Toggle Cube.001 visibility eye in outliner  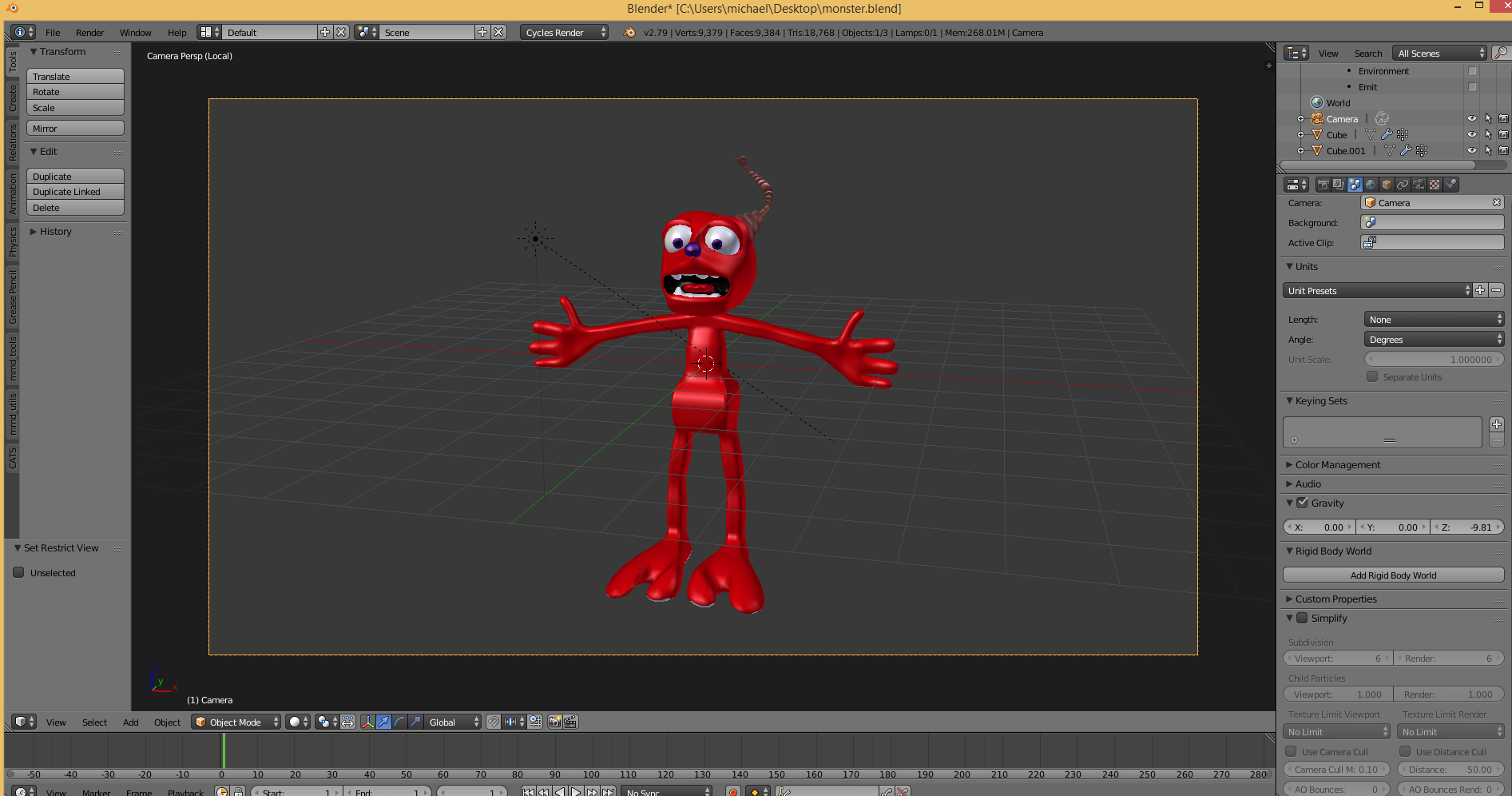pyautogui.click(x=1472, y=150)
